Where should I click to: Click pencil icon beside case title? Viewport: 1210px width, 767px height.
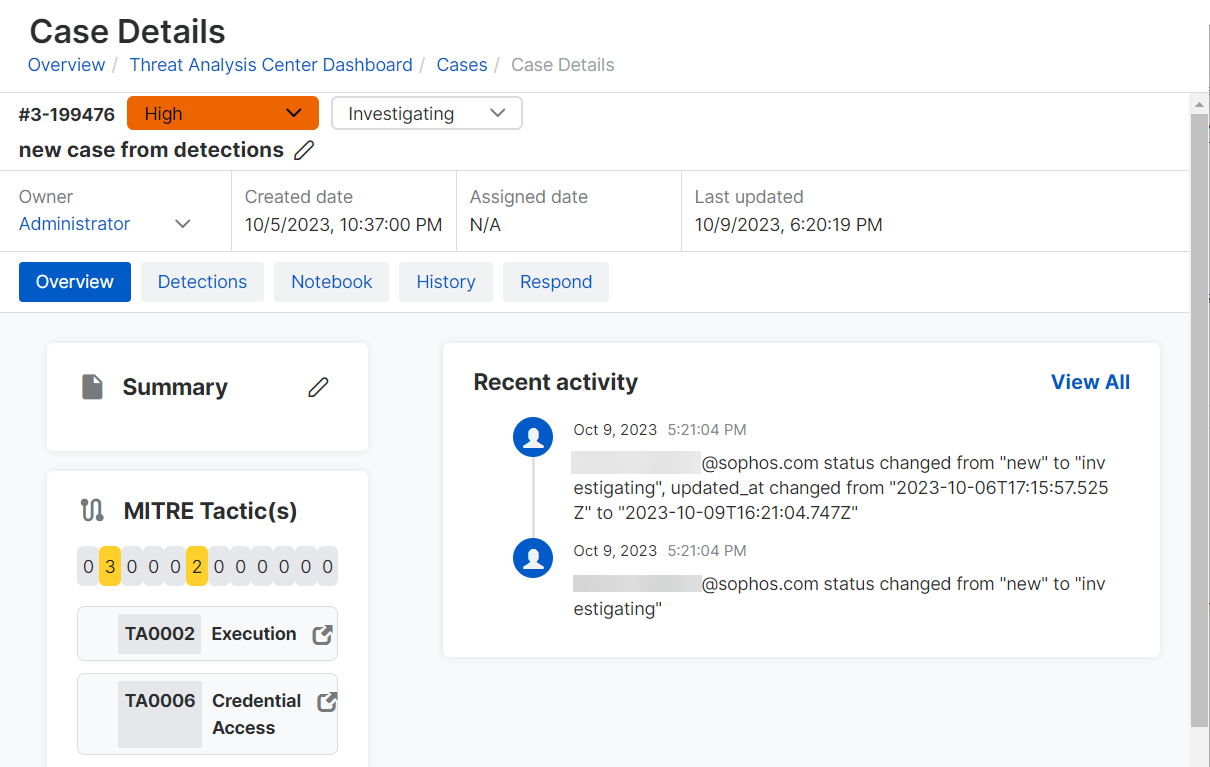(304, 151)
